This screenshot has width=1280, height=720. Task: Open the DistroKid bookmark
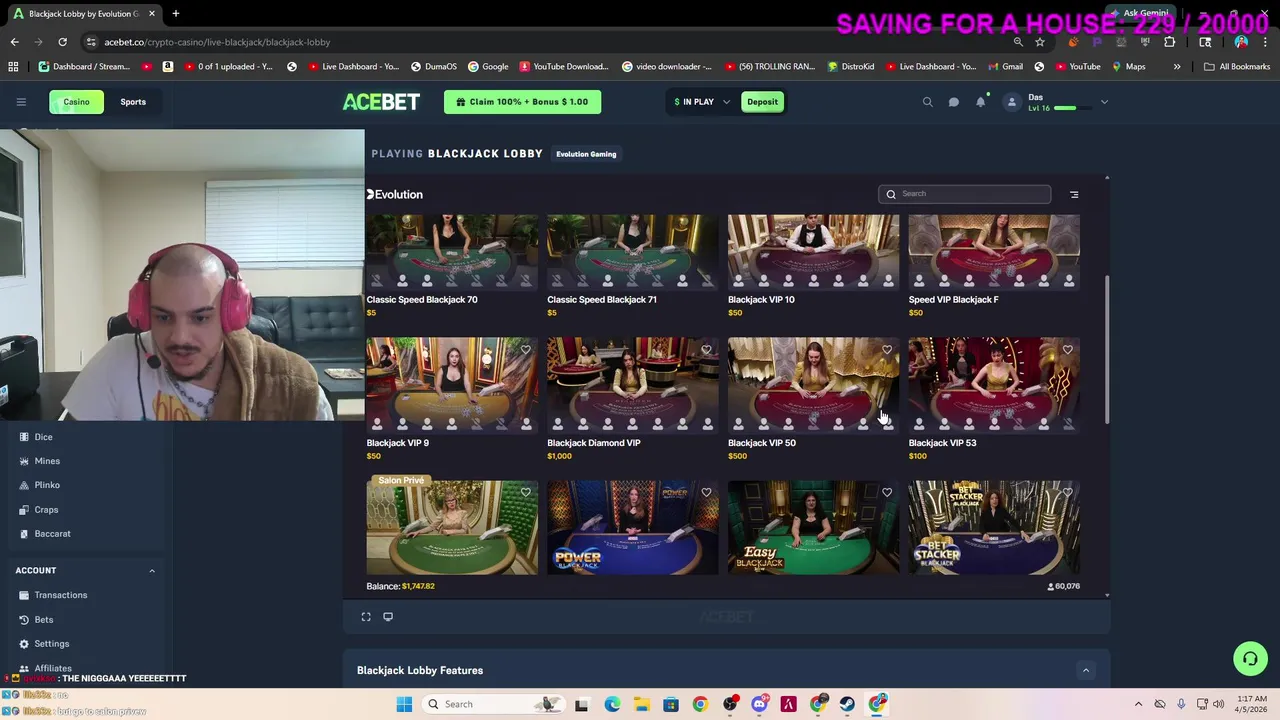pos(851,67)
